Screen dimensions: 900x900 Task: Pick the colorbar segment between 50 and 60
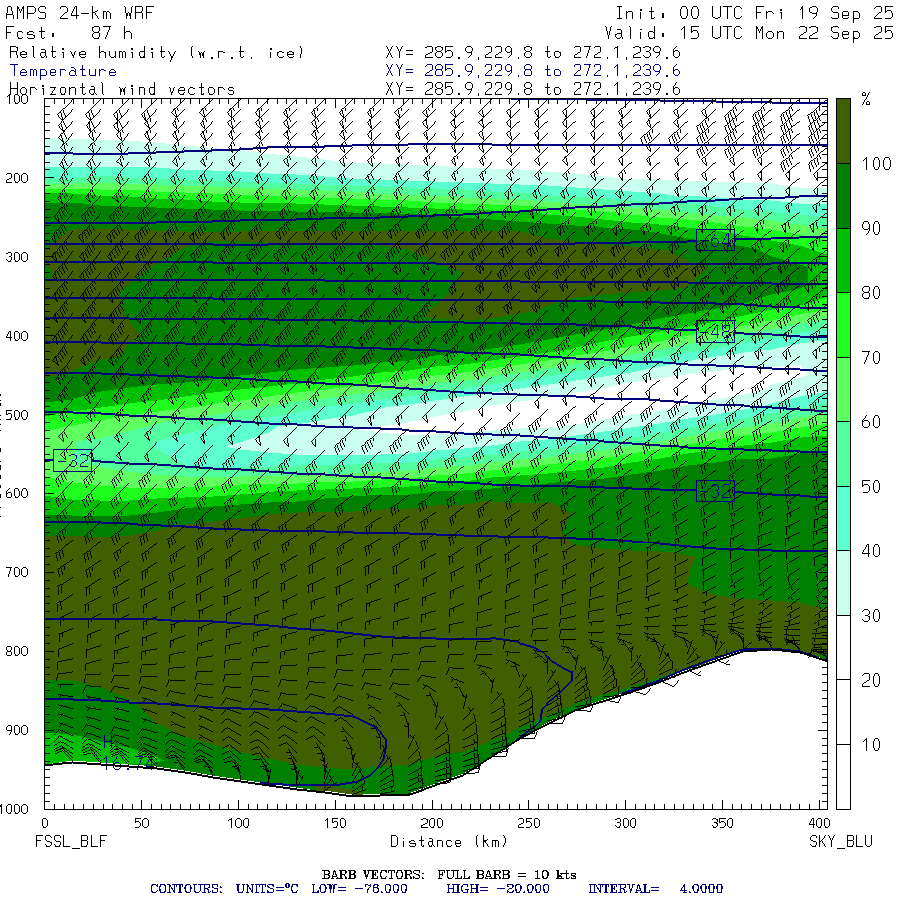[843, 454]
